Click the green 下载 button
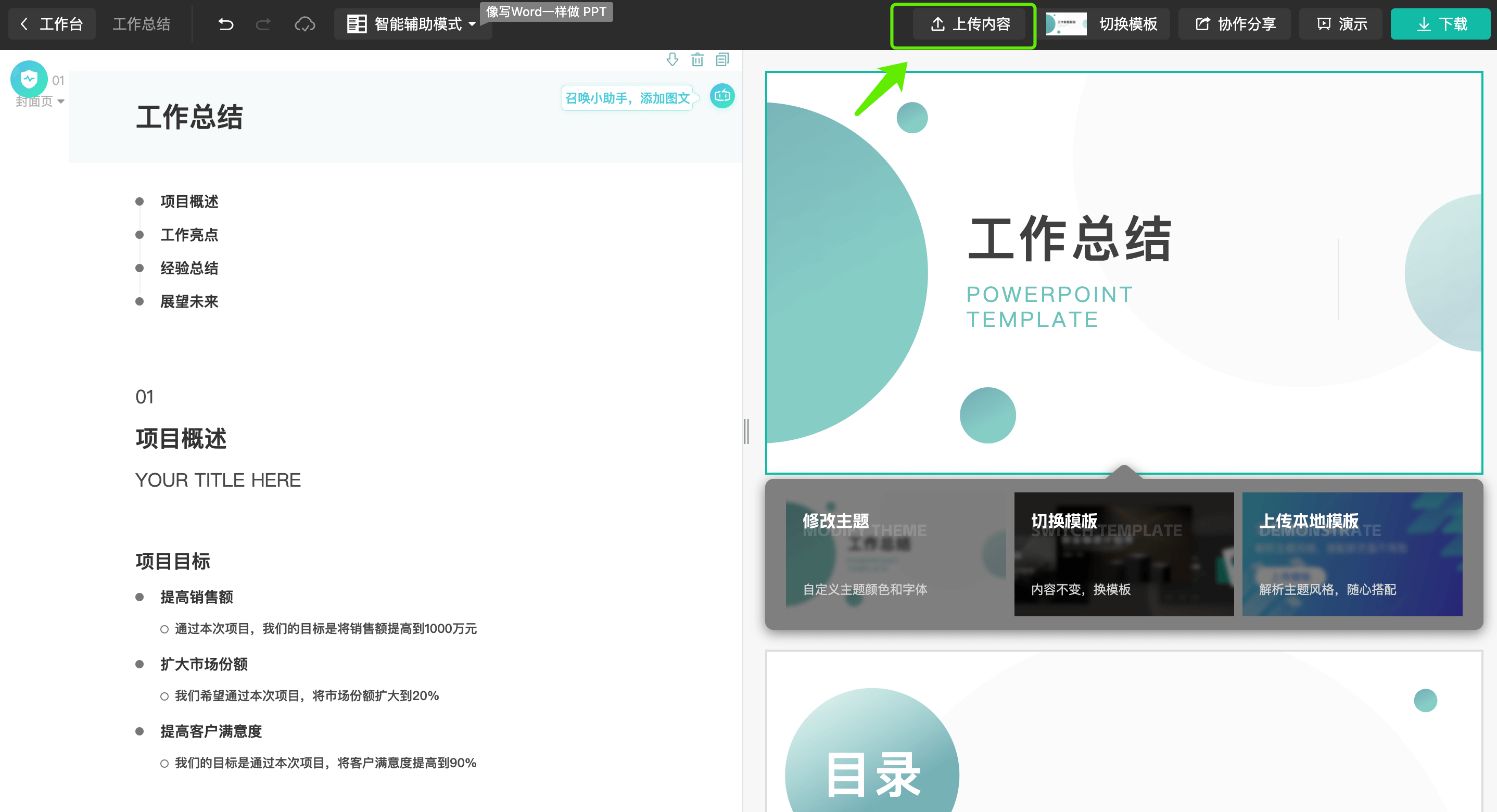1497x812 pixels. pos(1441,24)
